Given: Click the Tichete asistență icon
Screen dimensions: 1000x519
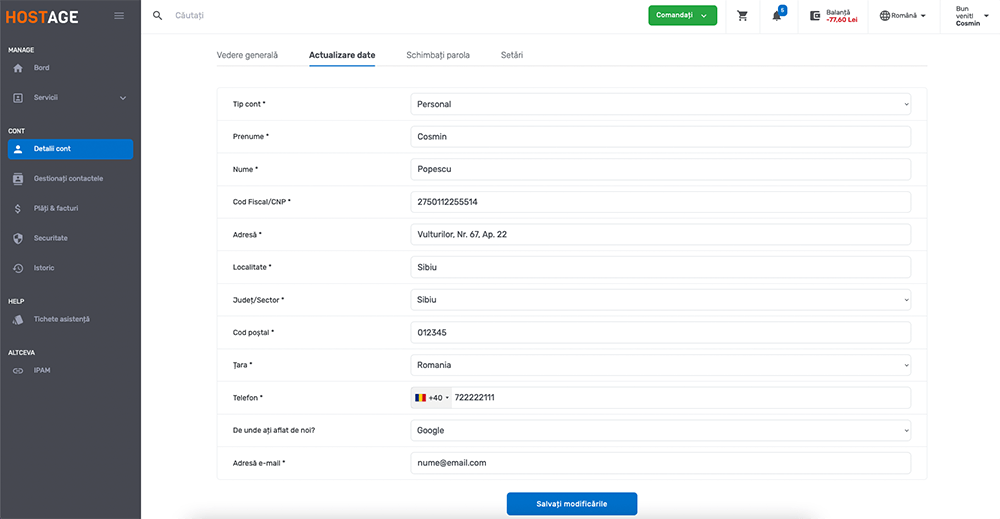Looking at the screenshot, I should 18,319.
